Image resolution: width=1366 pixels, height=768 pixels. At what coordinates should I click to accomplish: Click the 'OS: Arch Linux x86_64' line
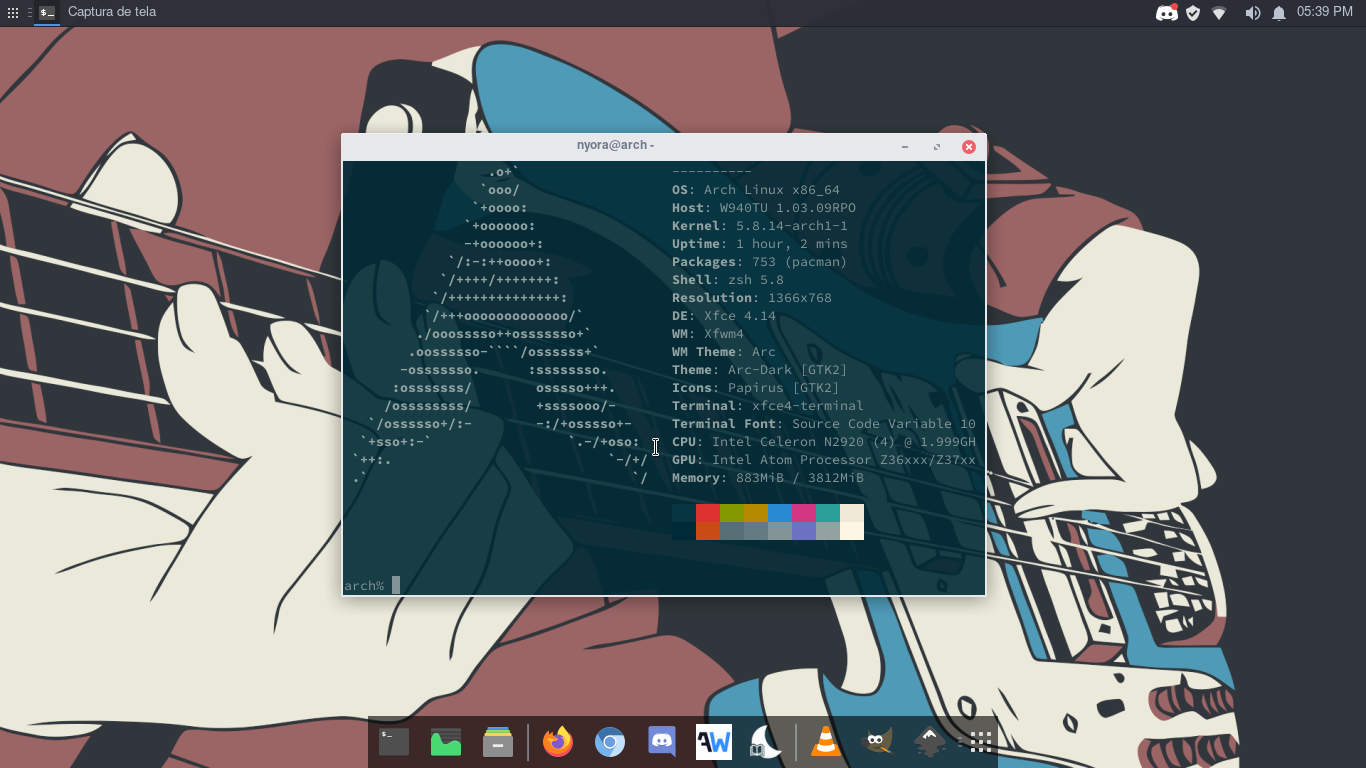click(x=756, y=190)
